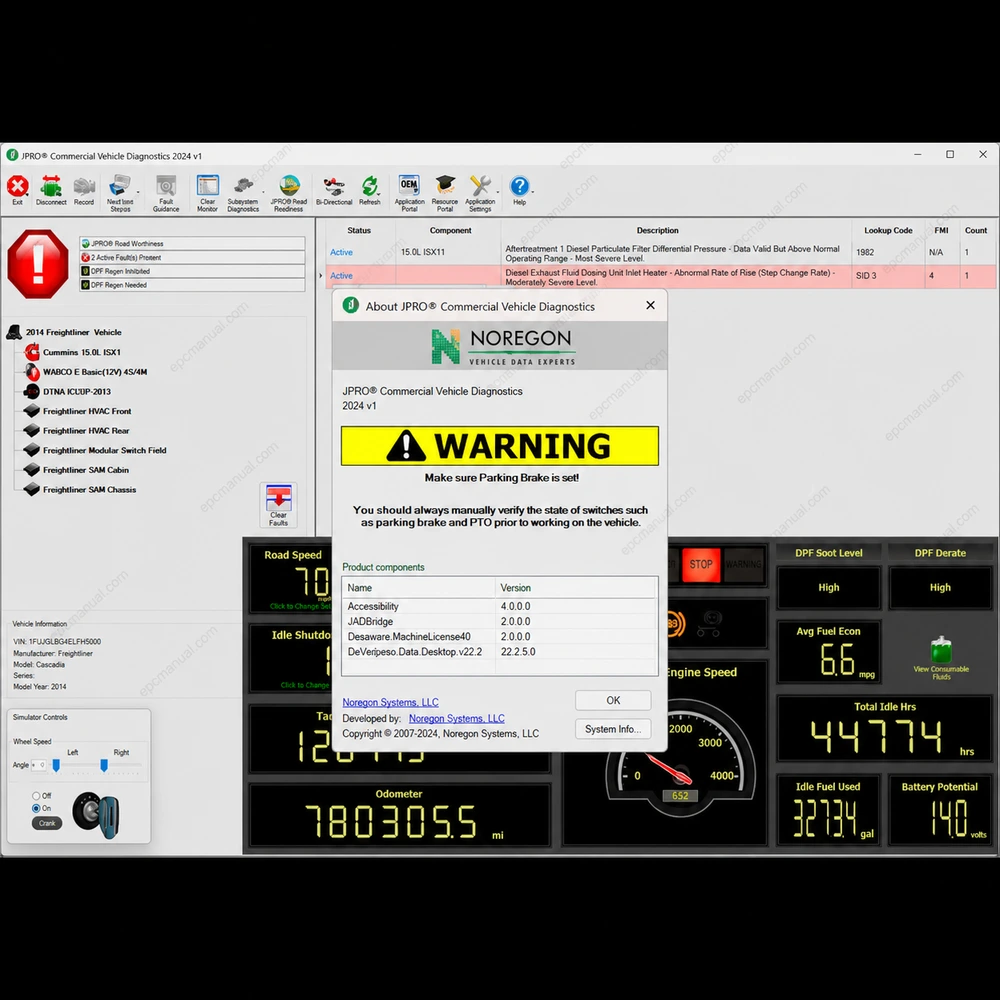Click the Clear Faults icon
Image resolution: width=1000 pixels, height=1000 pixels.
tap(279, 505)
